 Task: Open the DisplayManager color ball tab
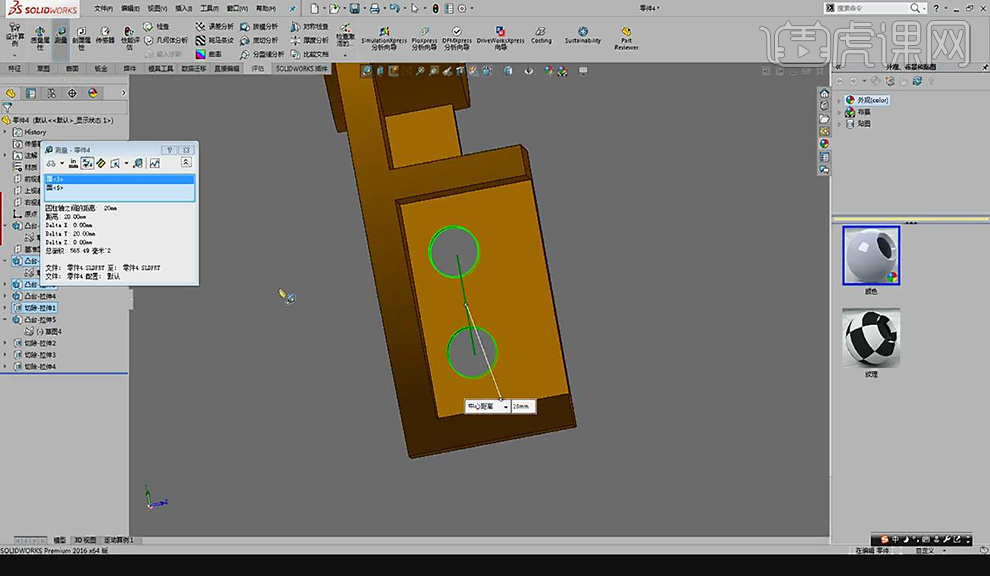tap(93, 93)
